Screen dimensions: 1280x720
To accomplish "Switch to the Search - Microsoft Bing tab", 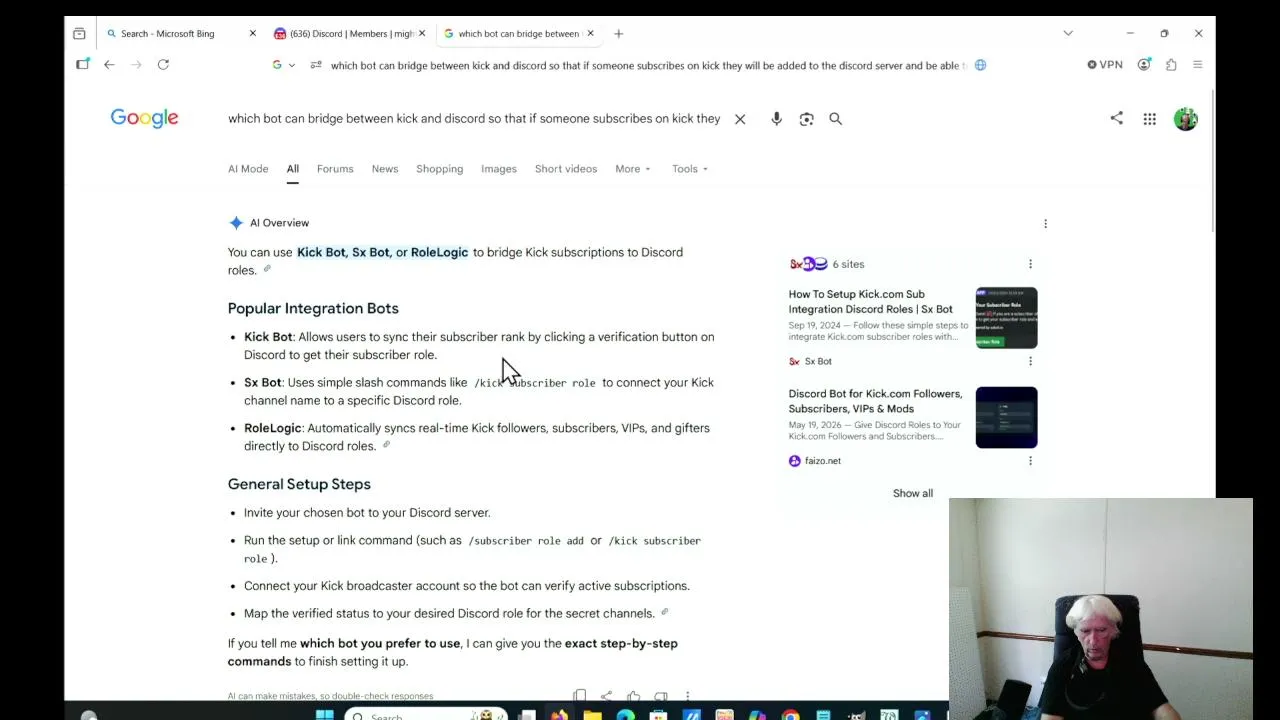I will (180, 33).
